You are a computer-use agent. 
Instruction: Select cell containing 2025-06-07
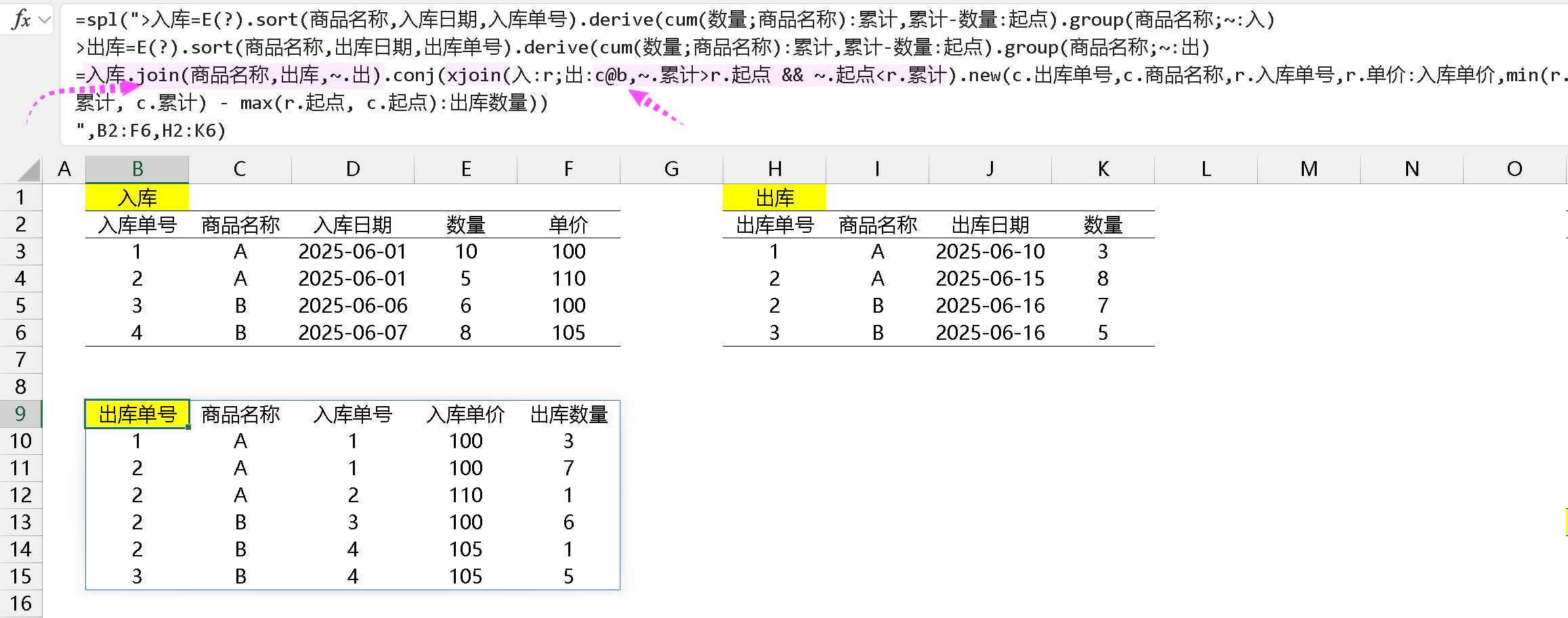pyautogui.click(x=353, y=332)
